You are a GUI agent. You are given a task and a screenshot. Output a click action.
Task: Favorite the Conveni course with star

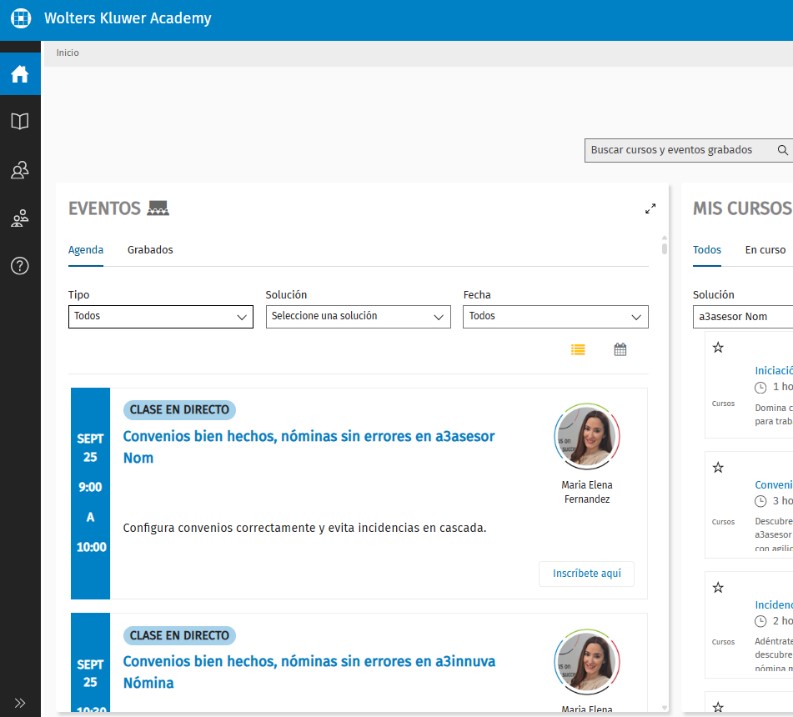point(718,467)
